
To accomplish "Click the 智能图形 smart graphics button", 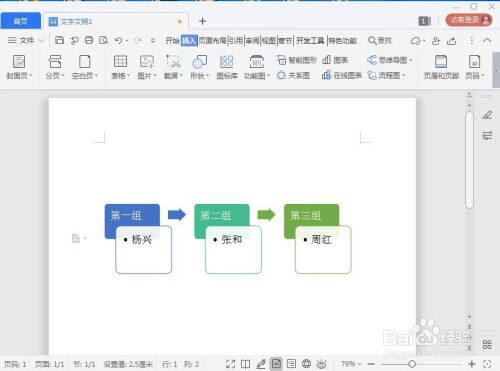I will pos(297,60).
